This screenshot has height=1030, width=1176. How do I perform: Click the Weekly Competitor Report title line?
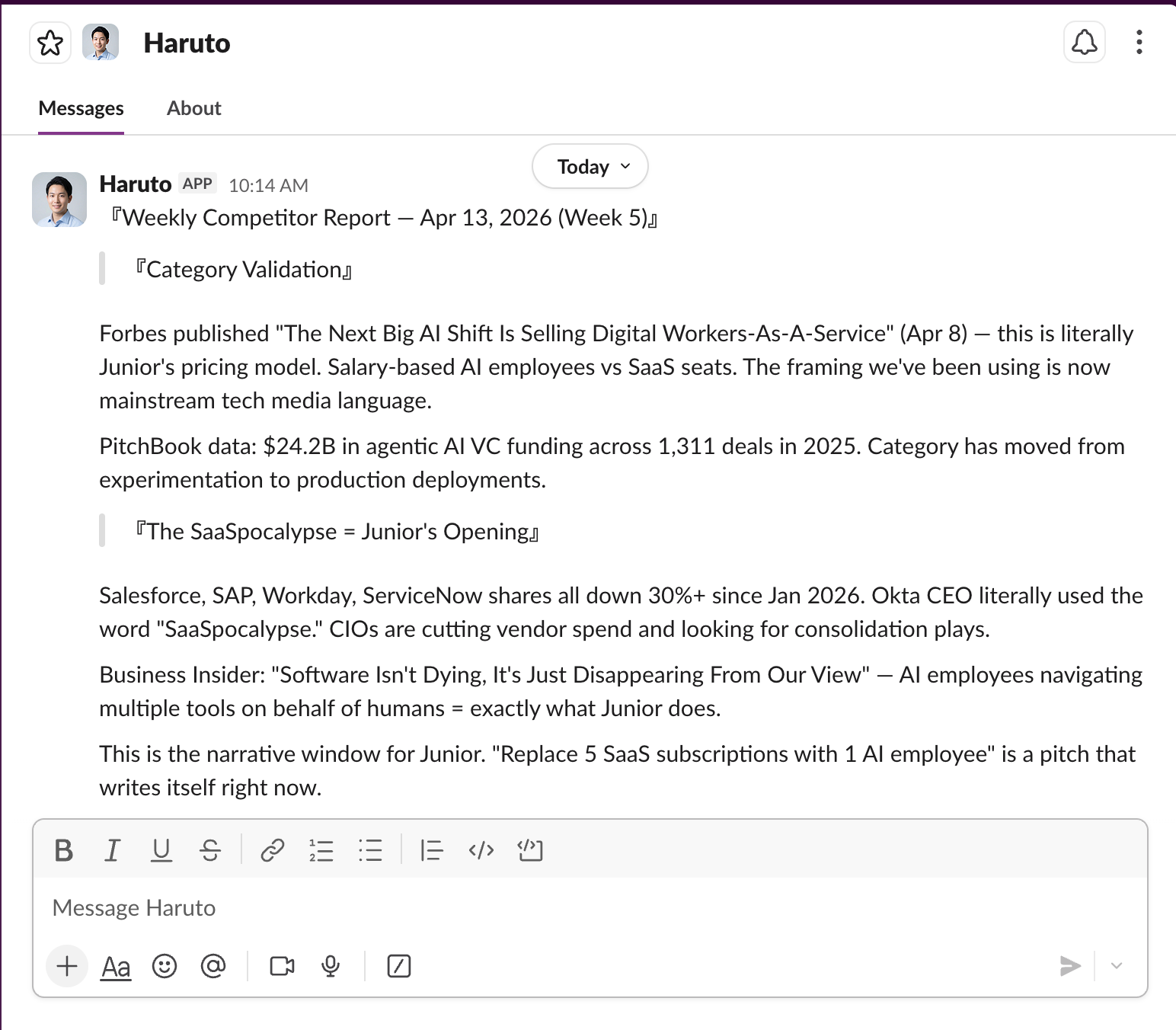click(x=384, y=218)
